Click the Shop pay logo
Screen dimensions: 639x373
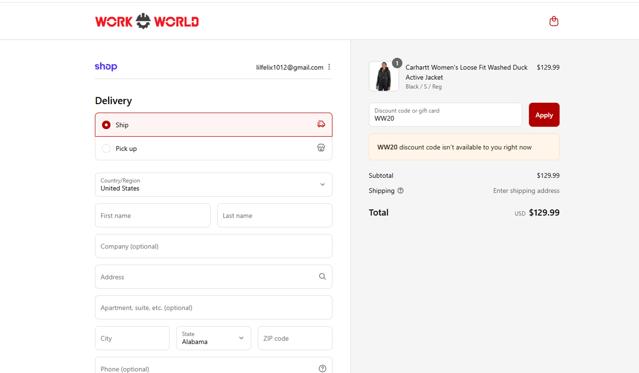[x=106, y=66]
